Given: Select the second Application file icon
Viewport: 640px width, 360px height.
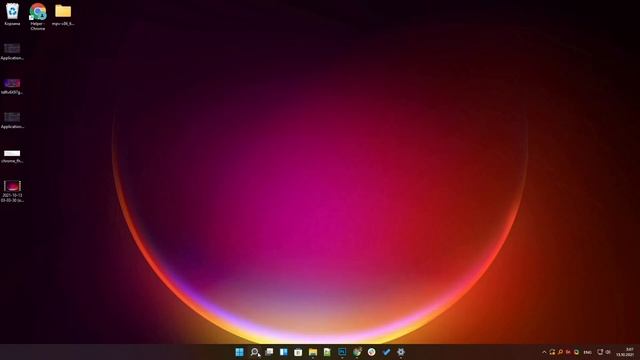Looking at the screenshot, I should (12, 120).
